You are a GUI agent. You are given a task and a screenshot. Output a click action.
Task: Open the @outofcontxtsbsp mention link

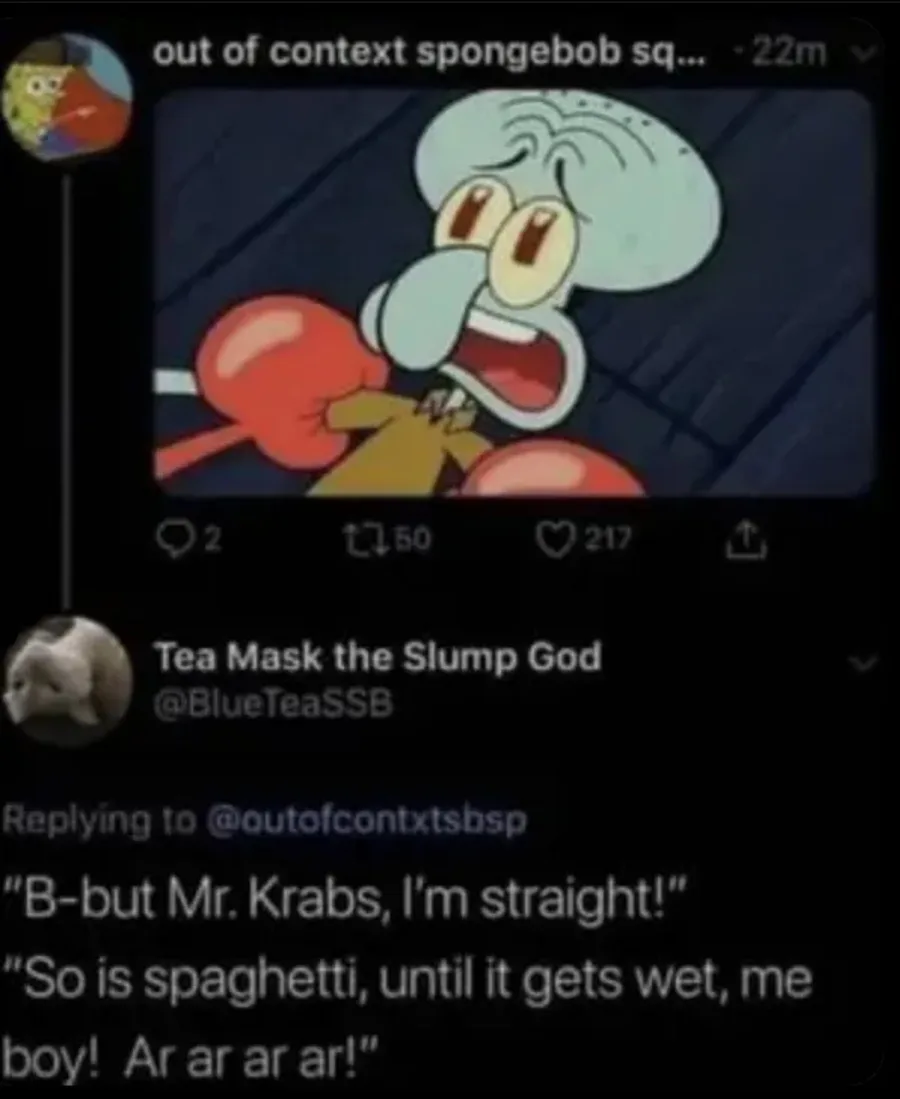(365, 819)
